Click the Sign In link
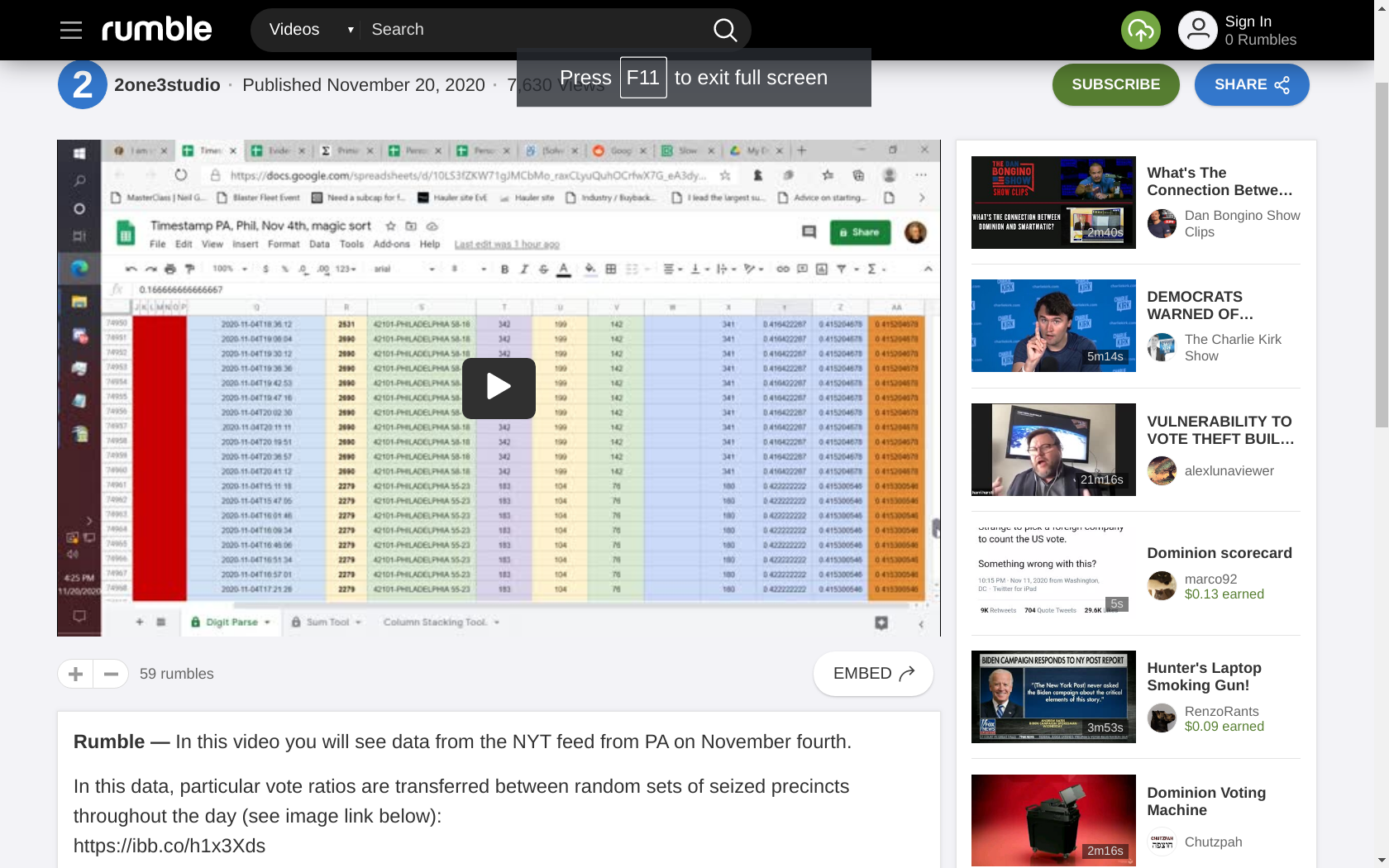 click(1248, 21)
